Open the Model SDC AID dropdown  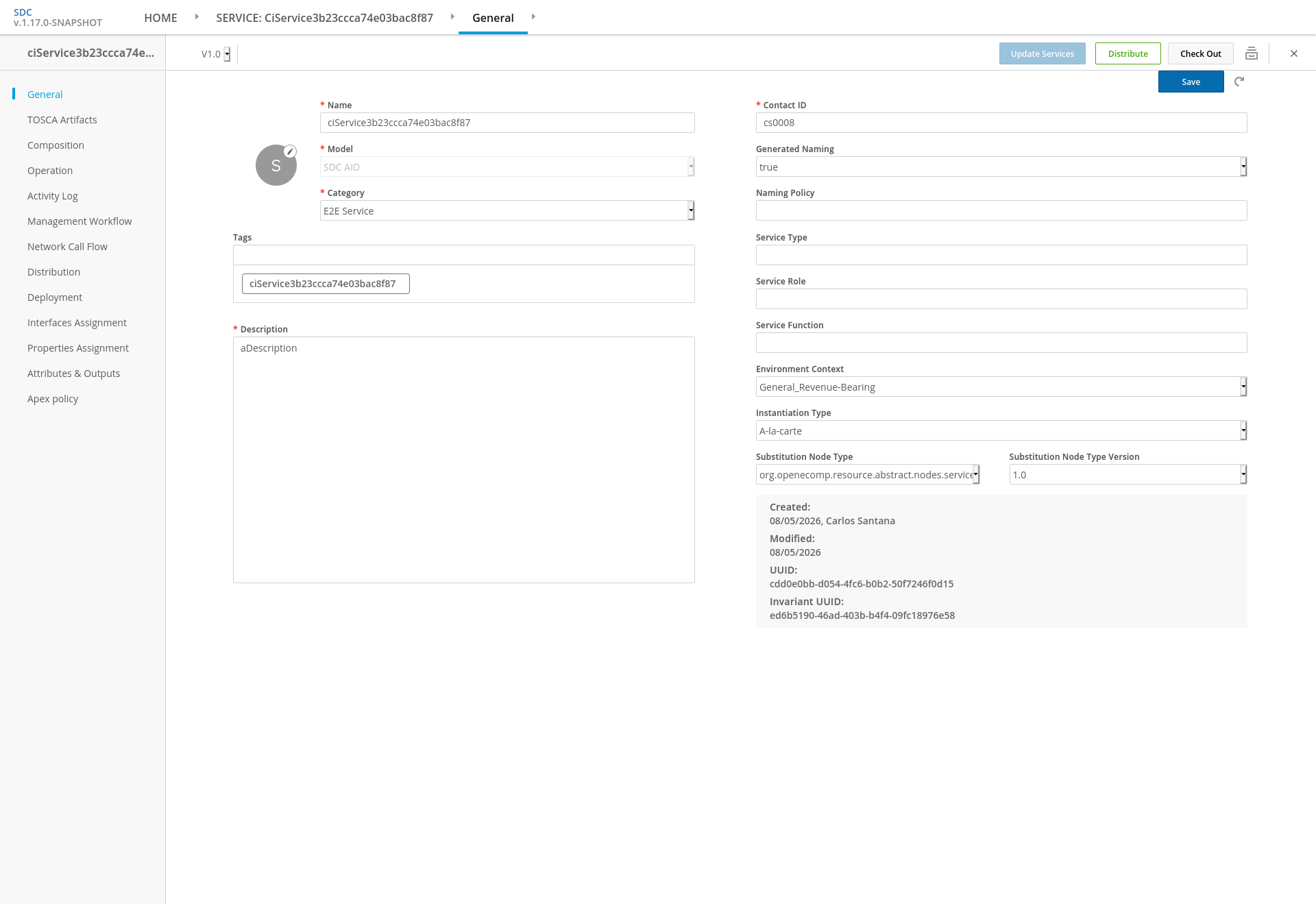(507, 167)
